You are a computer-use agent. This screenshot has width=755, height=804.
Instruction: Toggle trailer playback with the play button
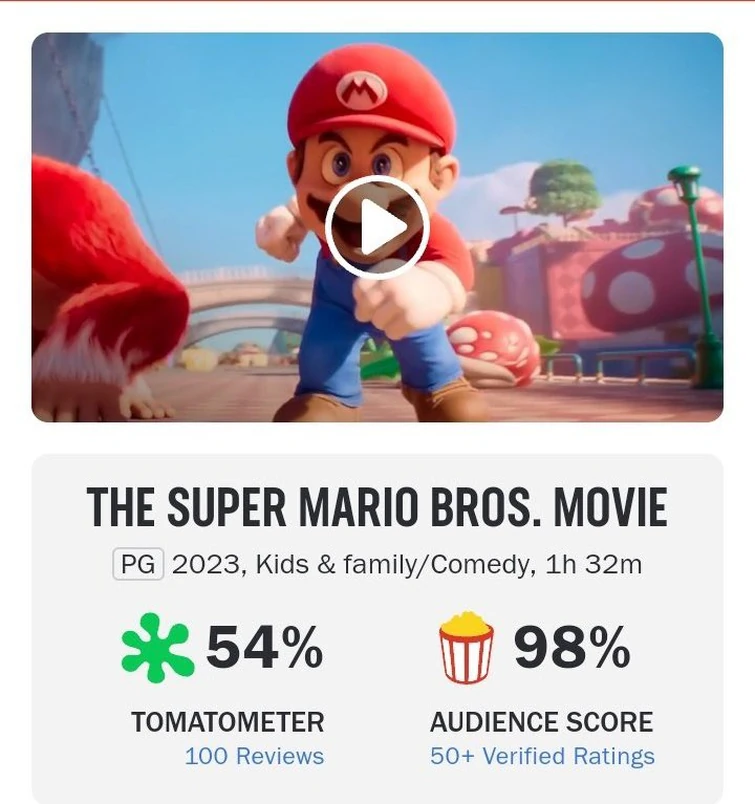click(377, 228)
